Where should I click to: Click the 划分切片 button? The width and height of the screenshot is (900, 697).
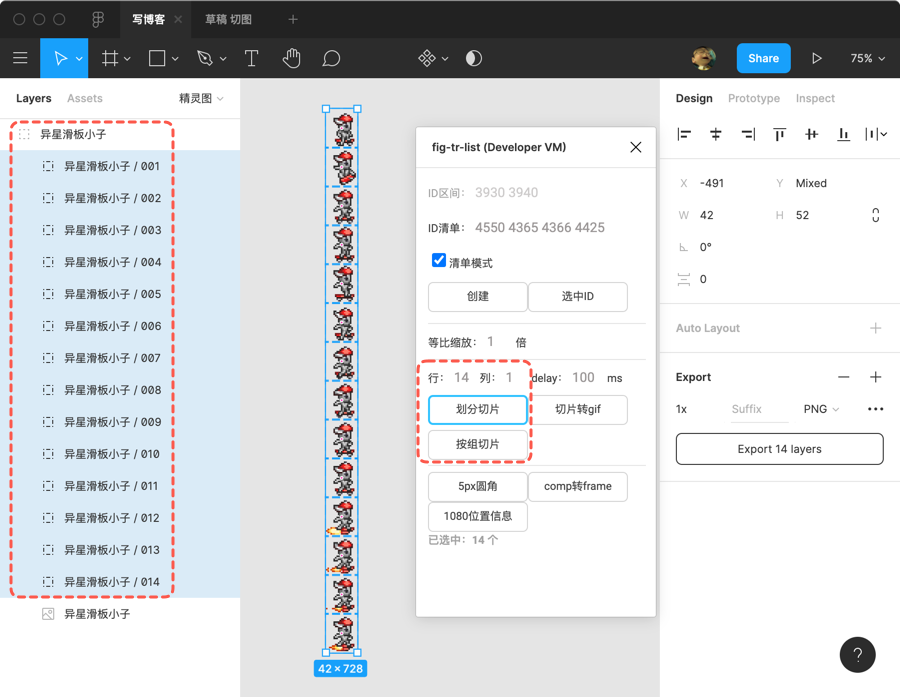(x=478, y=409)
